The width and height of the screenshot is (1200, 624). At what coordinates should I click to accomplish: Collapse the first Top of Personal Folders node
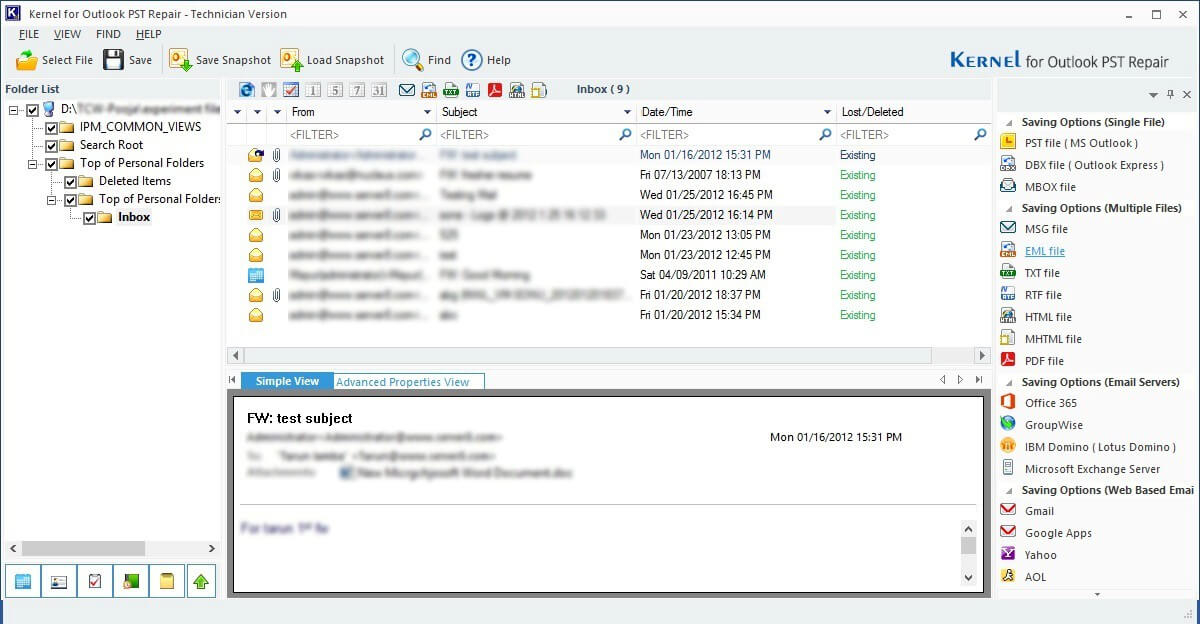[x=33, y=164]
